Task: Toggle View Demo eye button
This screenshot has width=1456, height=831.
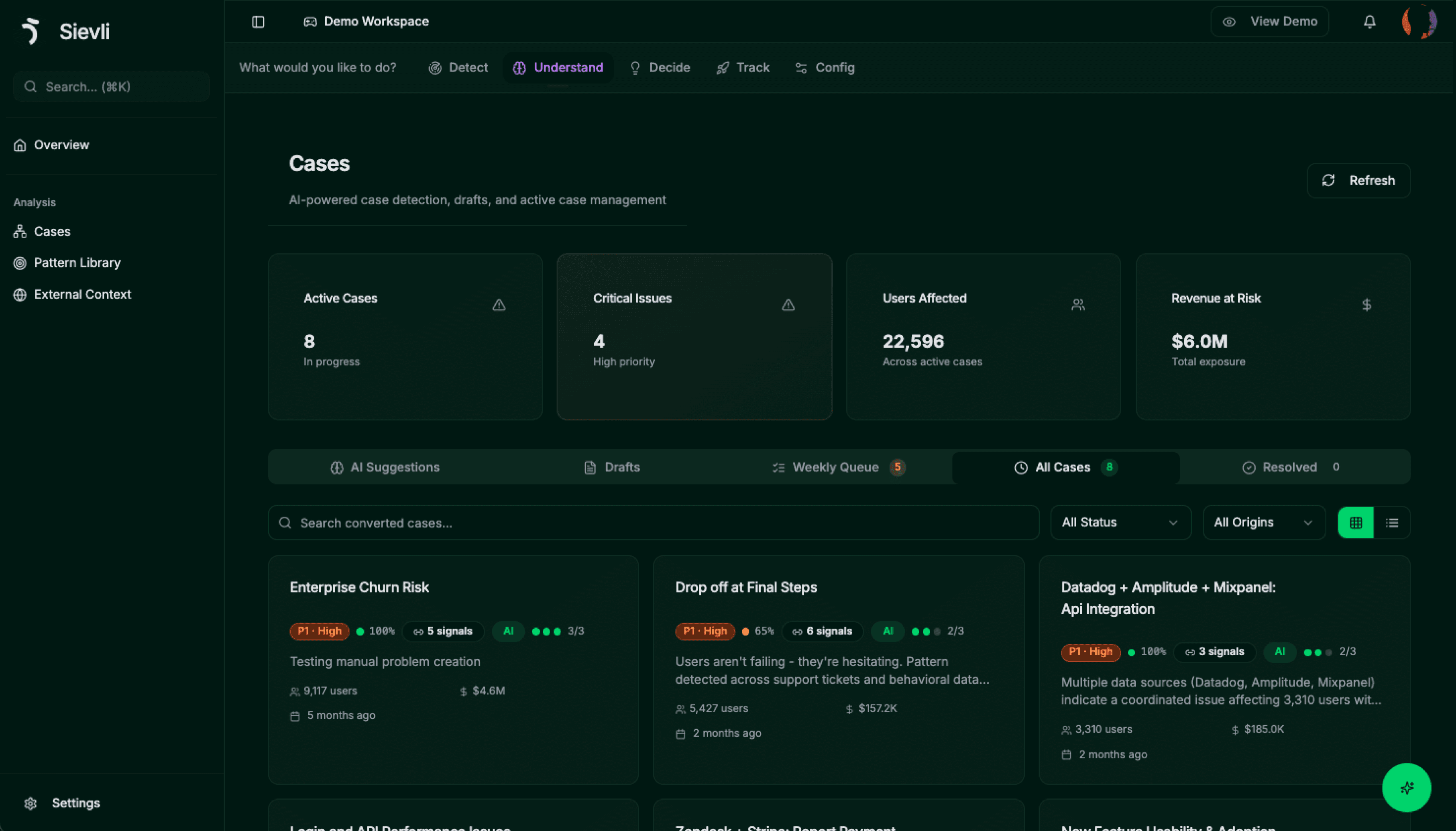Action: [1269, 22]
